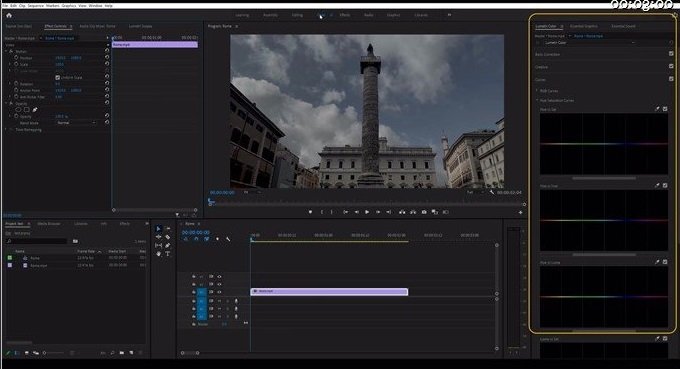Hide the clip's video track with eye icon
680x369 pixels.
tap(219, 292)
